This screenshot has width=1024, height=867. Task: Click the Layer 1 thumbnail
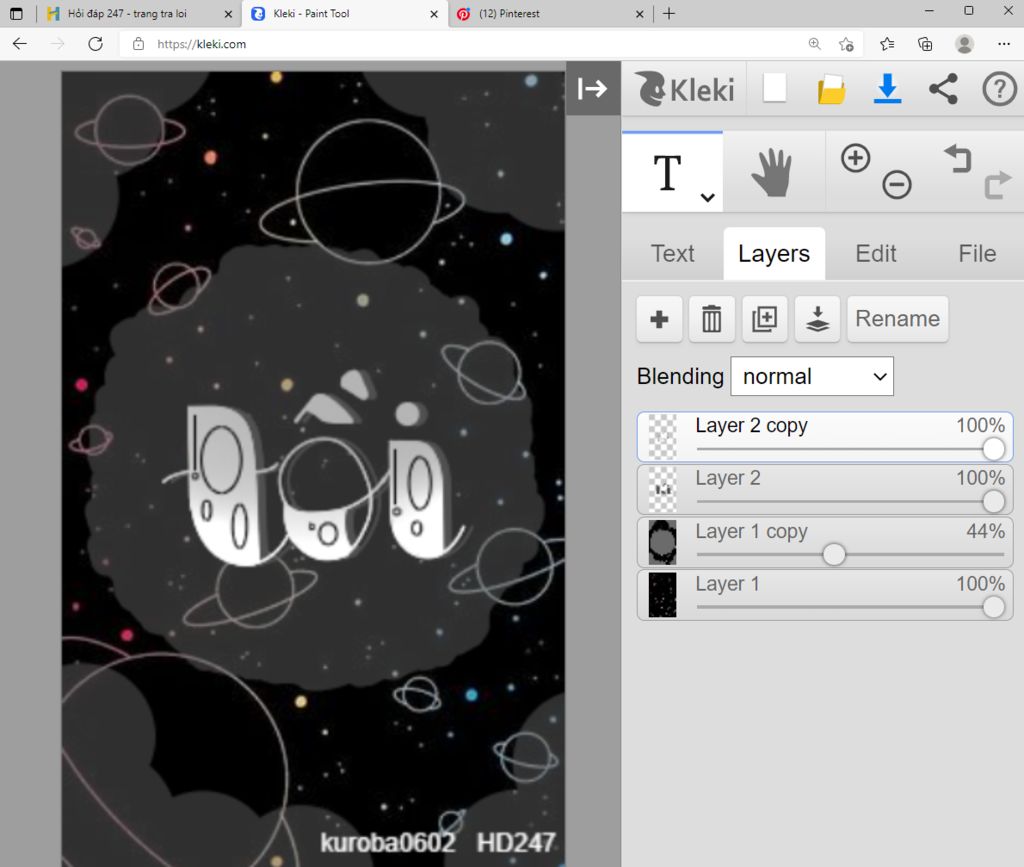pos(662,595)
